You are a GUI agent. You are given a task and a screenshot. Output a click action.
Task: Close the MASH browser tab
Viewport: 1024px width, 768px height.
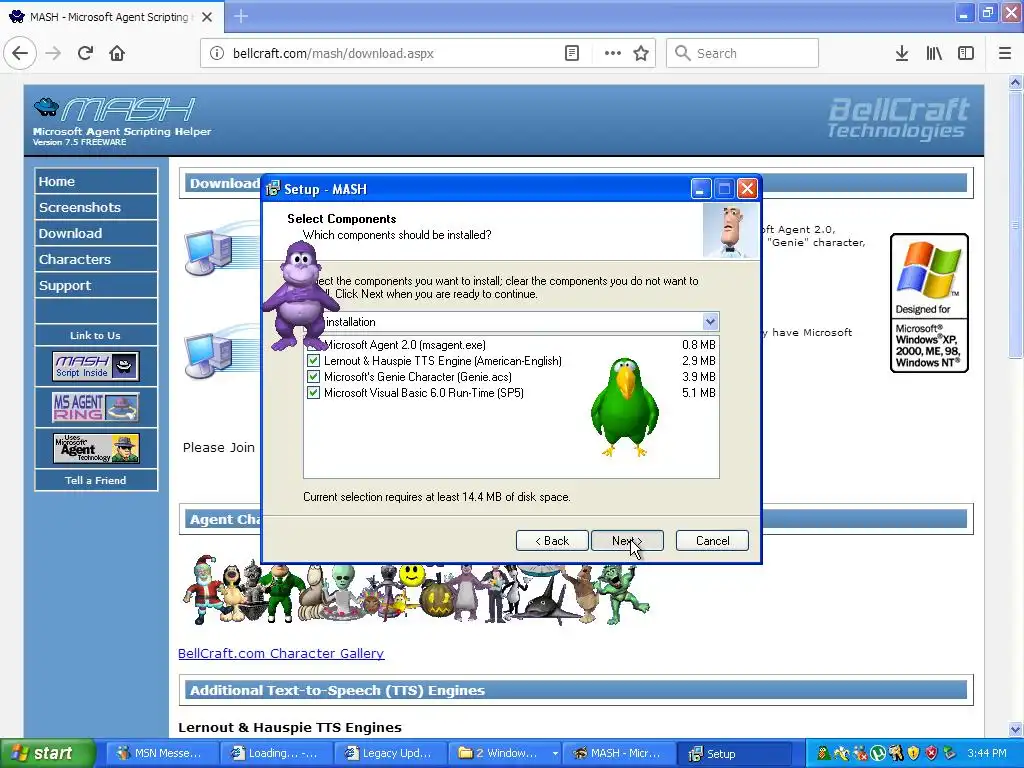tap(207, 17)
